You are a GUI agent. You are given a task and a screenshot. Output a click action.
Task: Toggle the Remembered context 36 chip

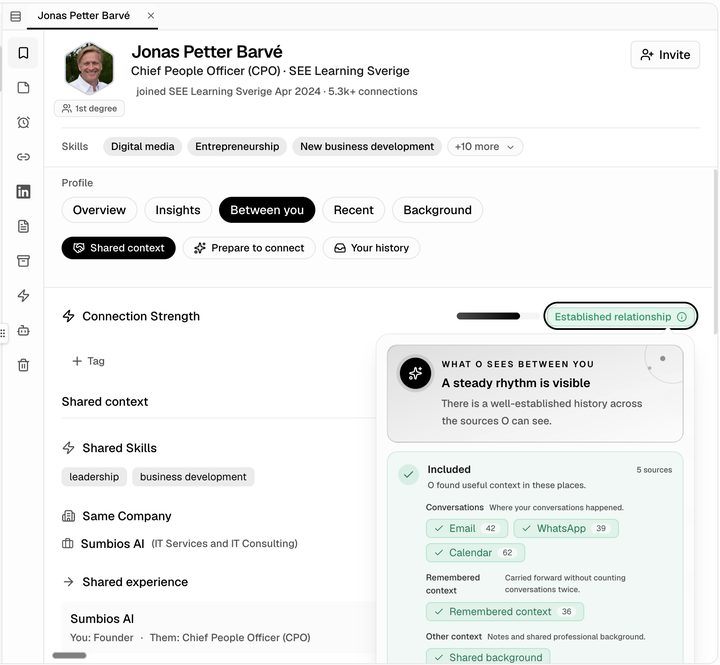(x=505, y=612)
